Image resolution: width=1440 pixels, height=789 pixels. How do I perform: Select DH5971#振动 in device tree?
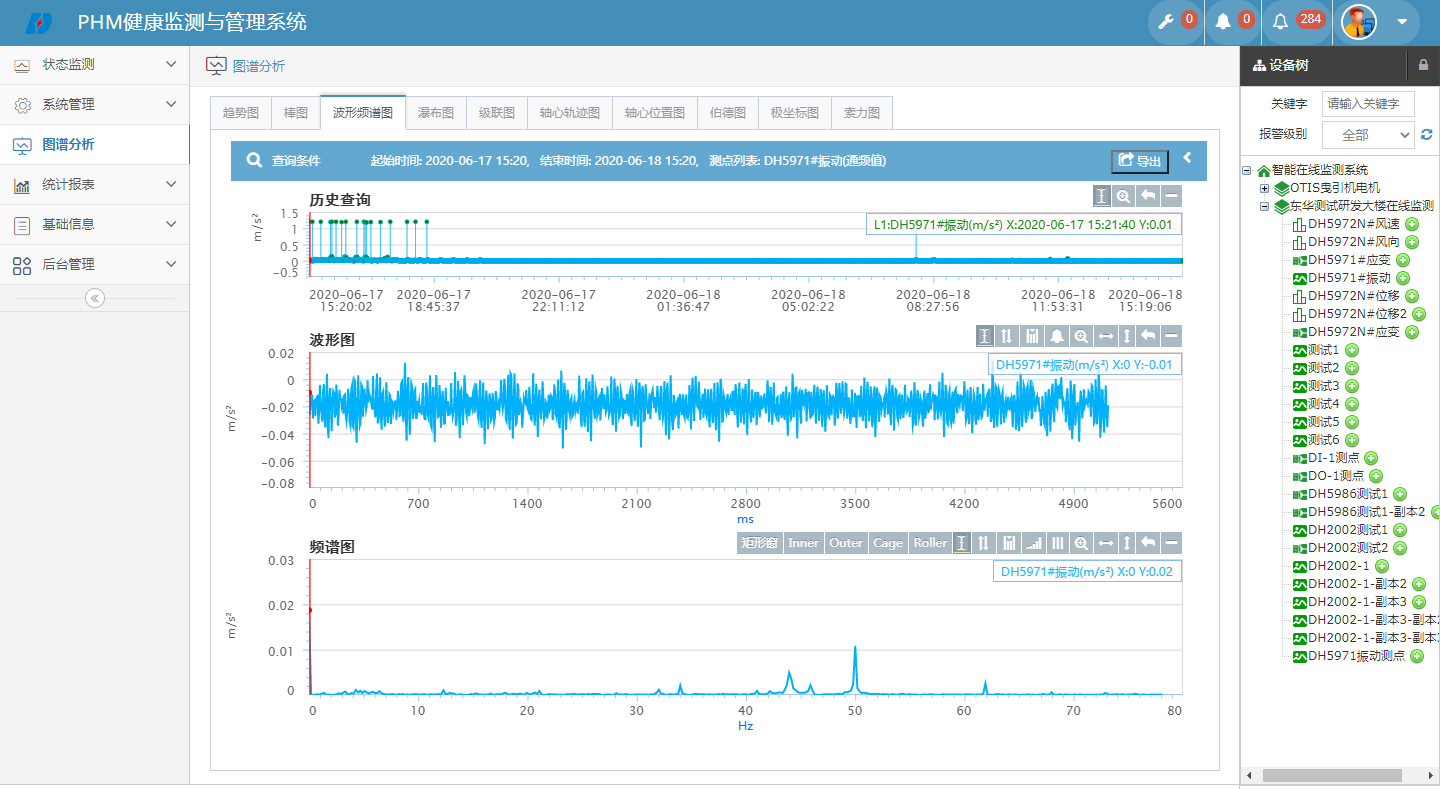[x=1349, y=278]
